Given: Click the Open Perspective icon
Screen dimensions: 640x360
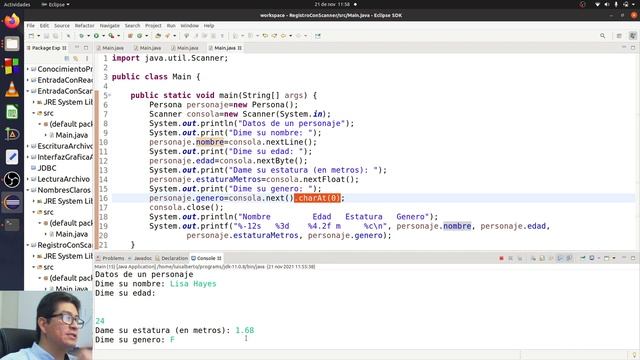Looking at the screenshot, I should (619, 36).
